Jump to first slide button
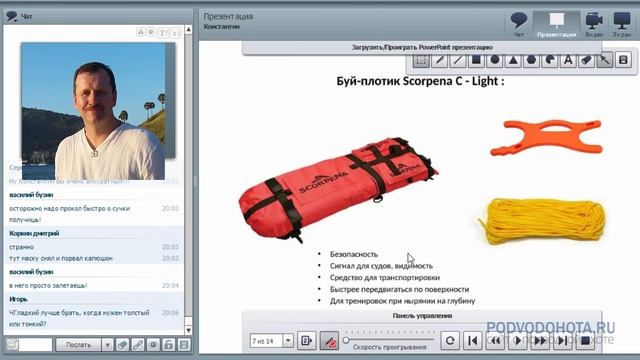The image size is (640, 360). pos(473,340)
